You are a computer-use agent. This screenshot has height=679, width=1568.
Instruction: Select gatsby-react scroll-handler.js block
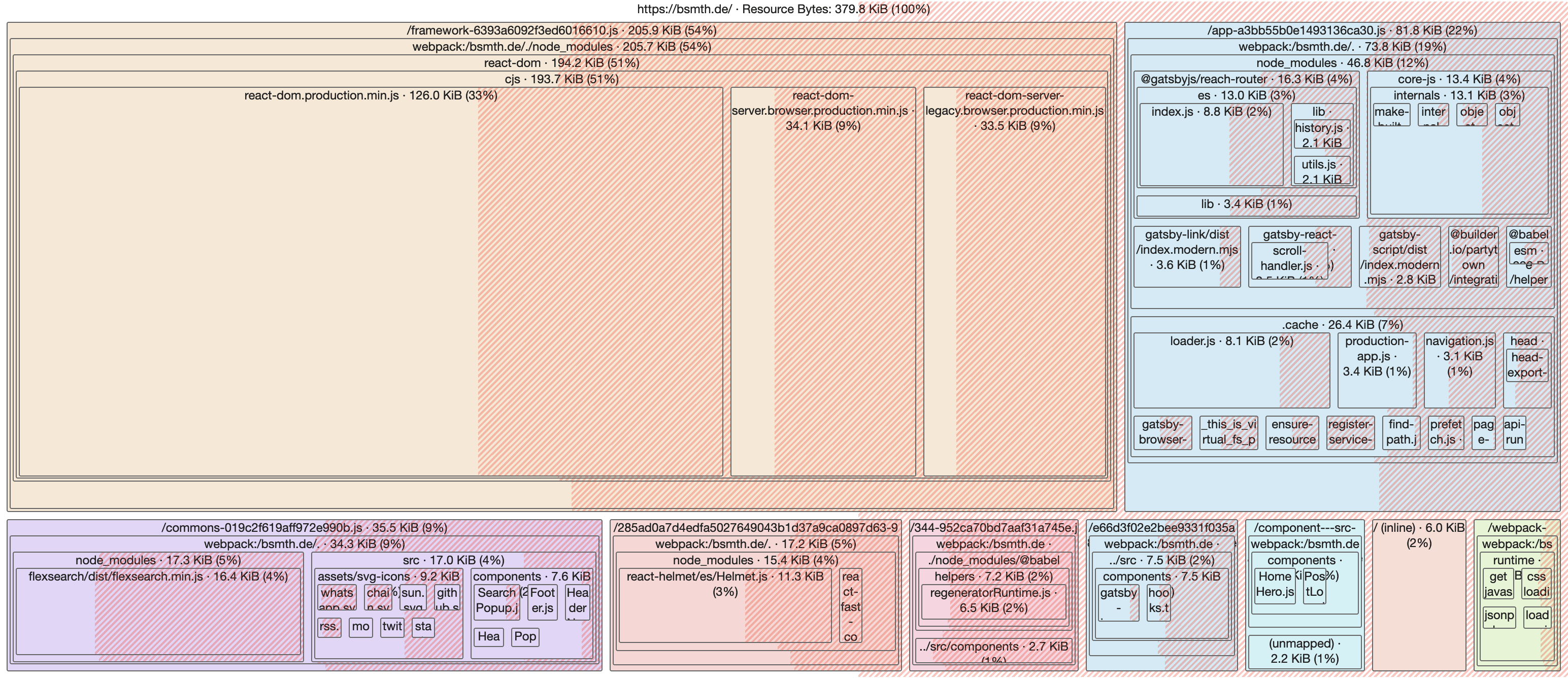[x=1289, y=260]
